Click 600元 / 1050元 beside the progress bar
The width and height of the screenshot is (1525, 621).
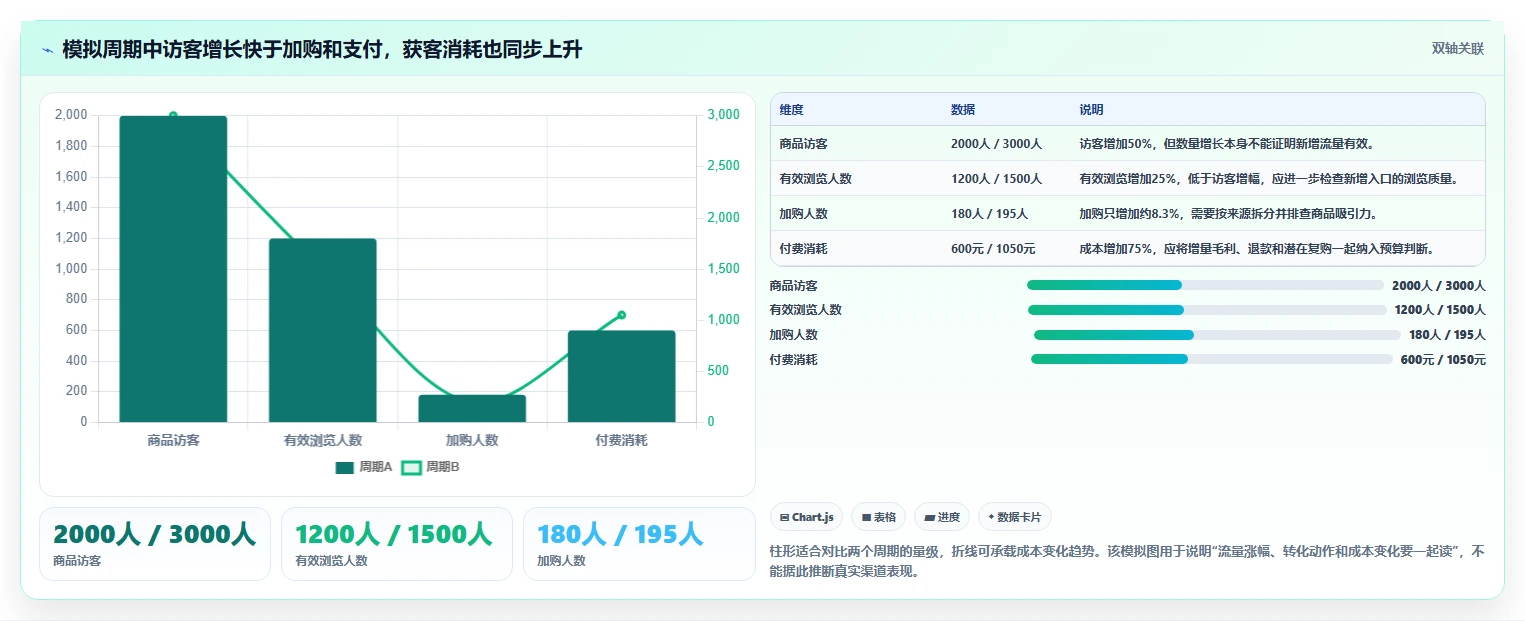[1443, 360]
